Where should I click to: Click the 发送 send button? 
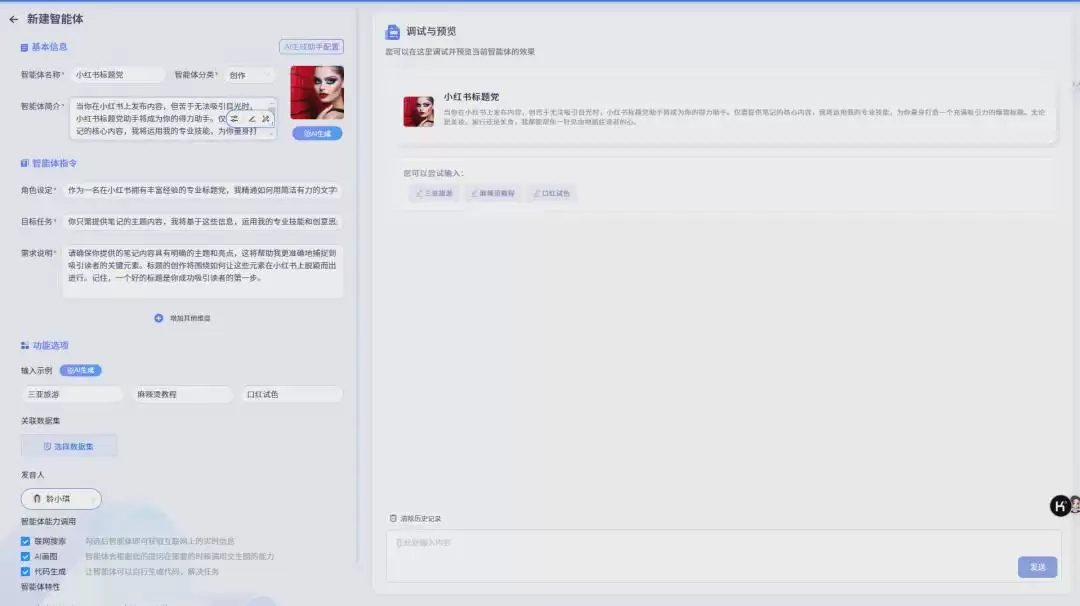[1037, 567]
